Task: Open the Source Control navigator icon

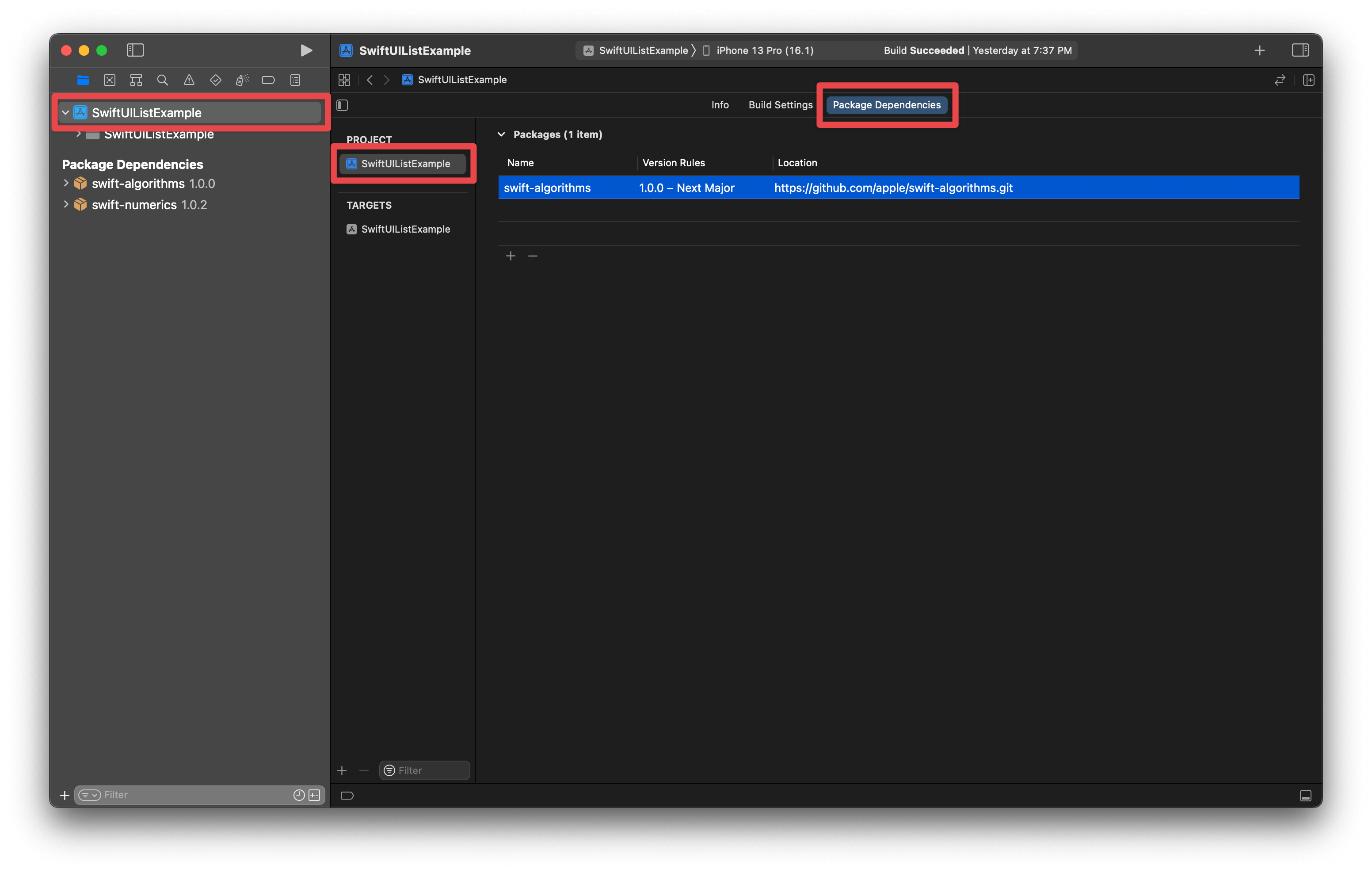Action: coord(109,80)
